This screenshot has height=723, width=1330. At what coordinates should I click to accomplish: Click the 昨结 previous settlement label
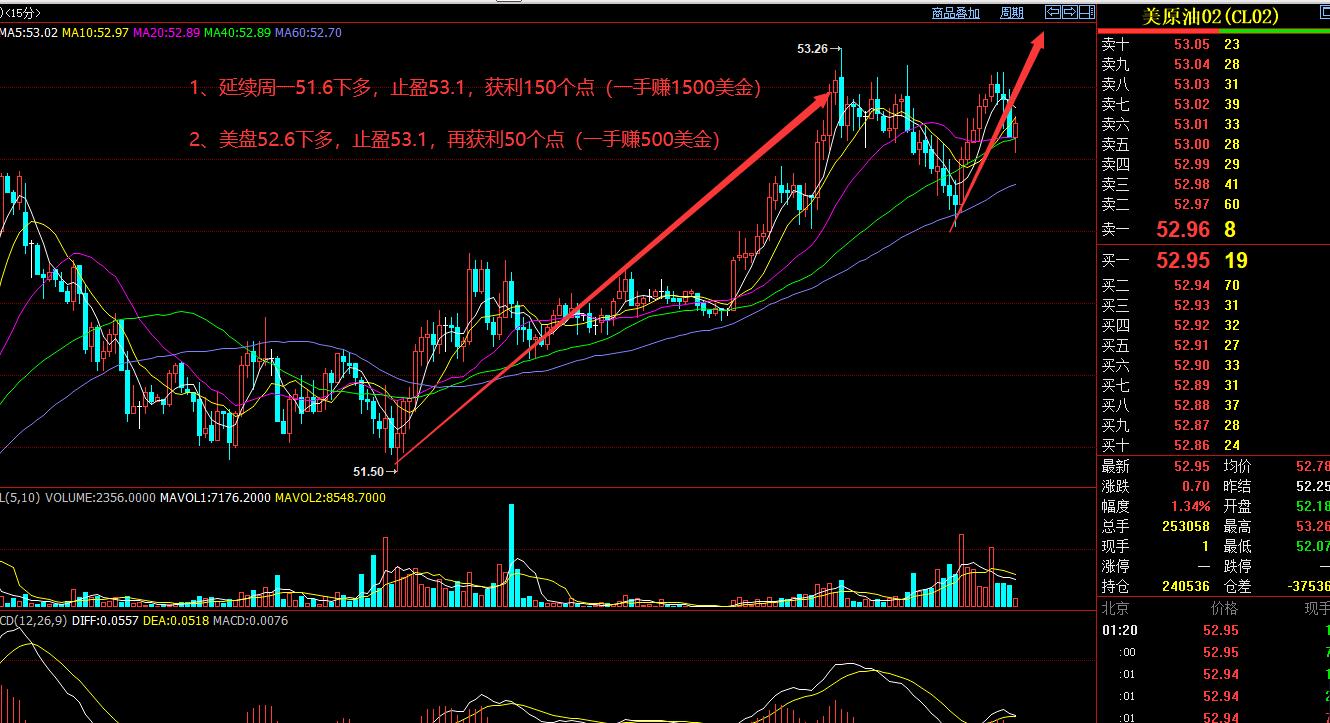coord(1237,486)
